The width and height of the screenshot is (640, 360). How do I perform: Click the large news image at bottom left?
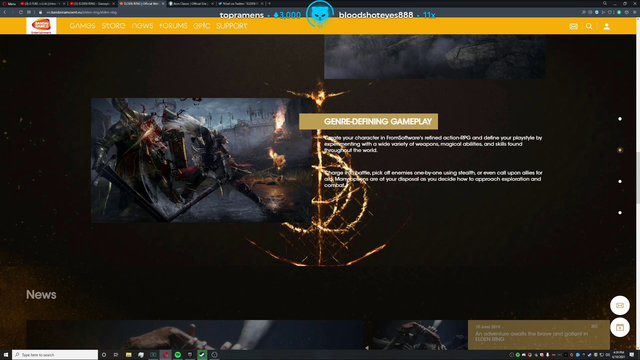tap(195, 335)
